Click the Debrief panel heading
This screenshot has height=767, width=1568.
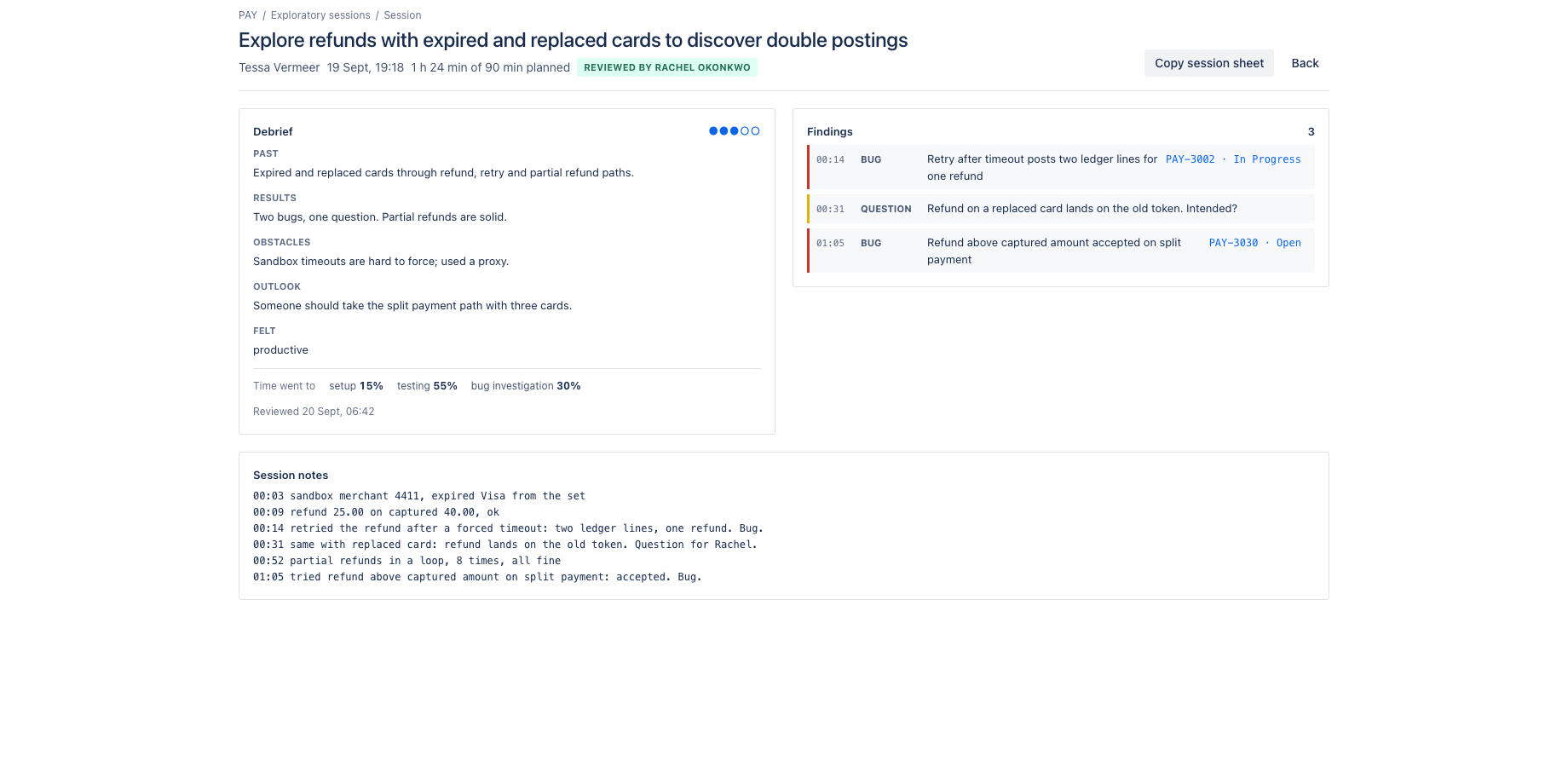(273, 131)
